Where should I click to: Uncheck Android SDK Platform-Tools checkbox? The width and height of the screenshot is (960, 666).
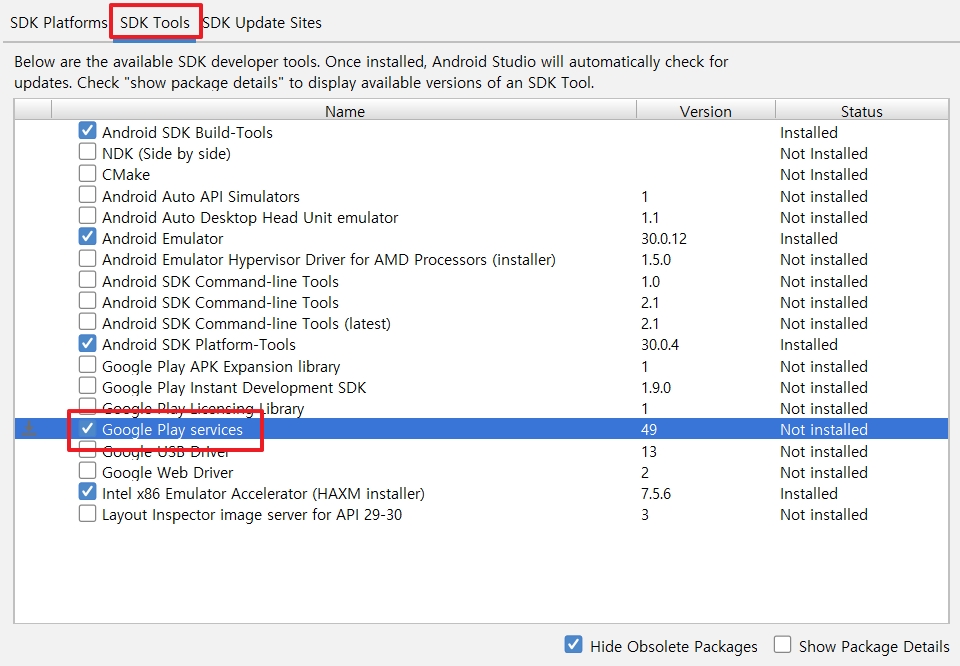pos(88,343)
